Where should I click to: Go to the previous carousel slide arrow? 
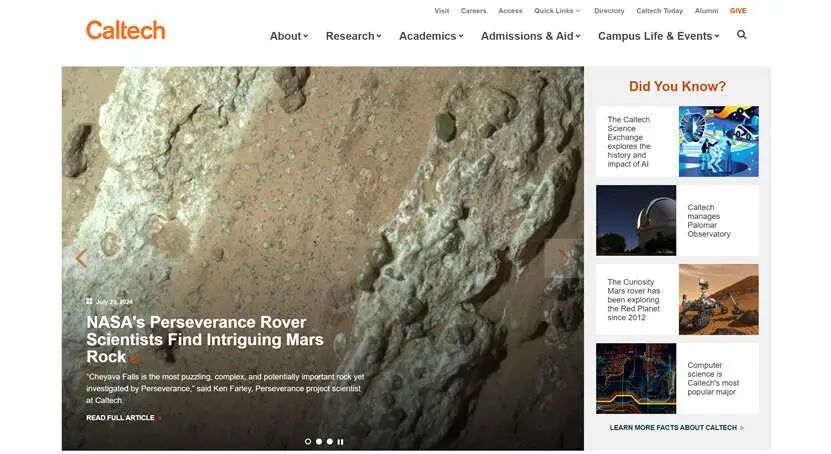click(x=81, y=258)
